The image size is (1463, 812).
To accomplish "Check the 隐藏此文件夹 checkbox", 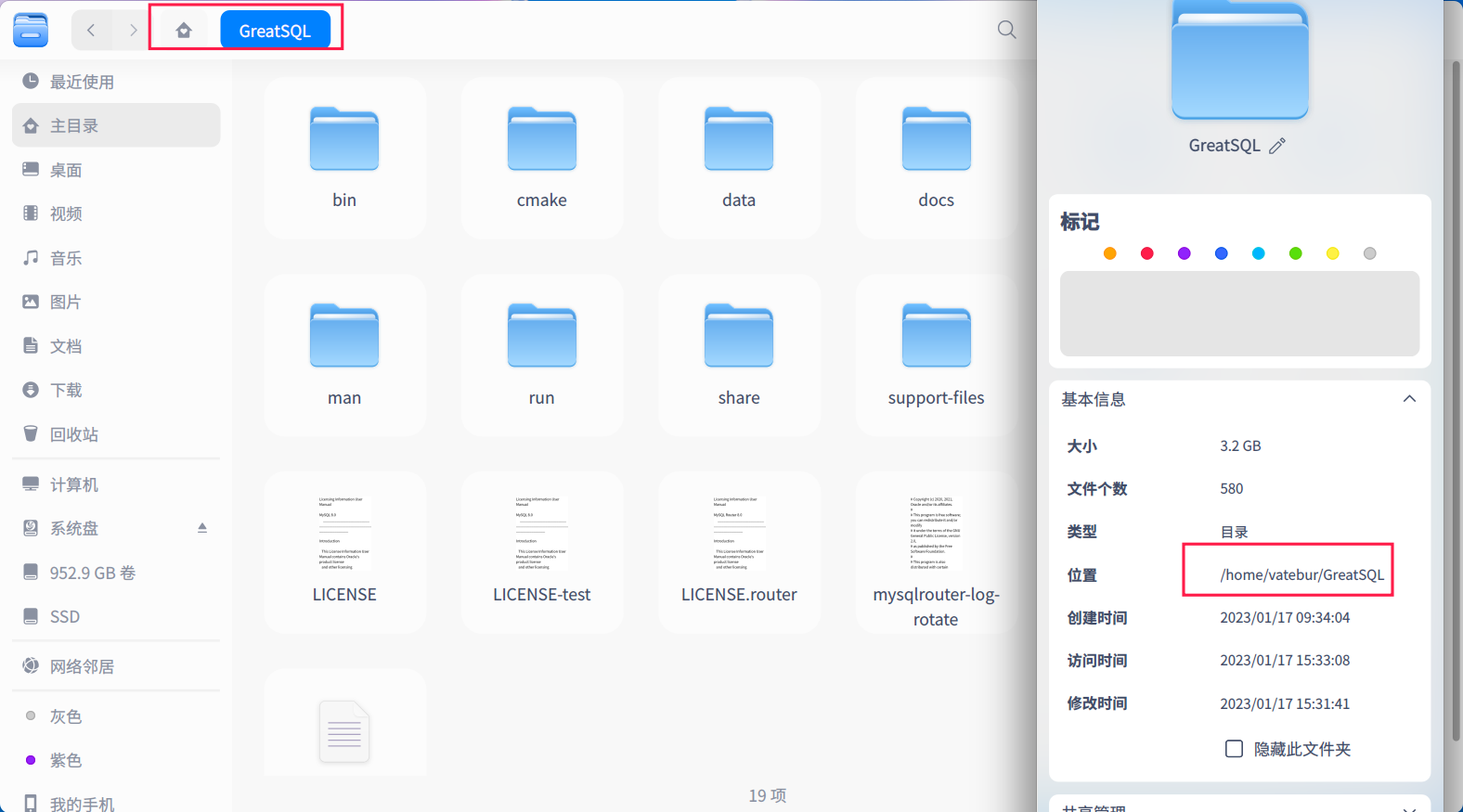I will tap(1234, 749).
